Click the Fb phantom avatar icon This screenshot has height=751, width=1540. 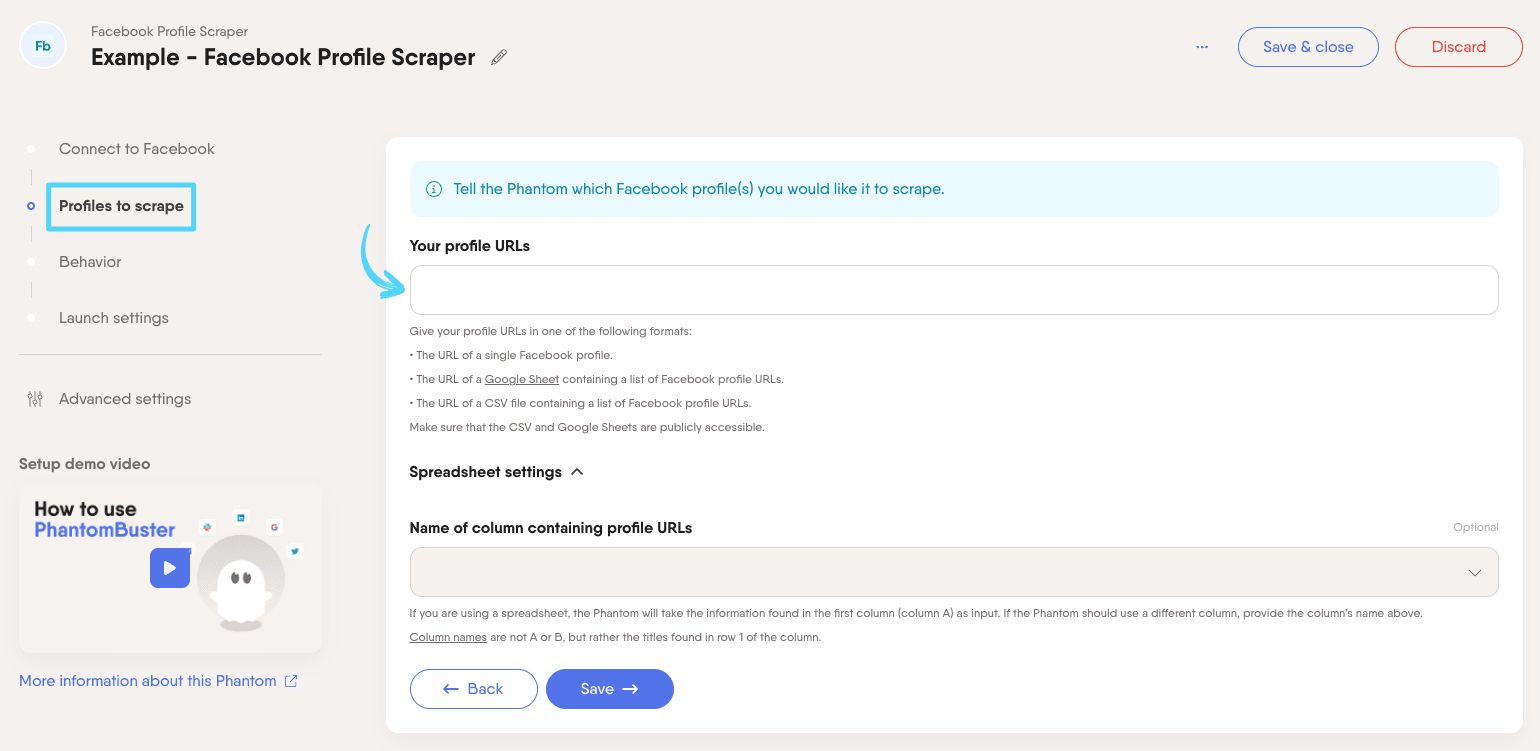click(43, 46)
